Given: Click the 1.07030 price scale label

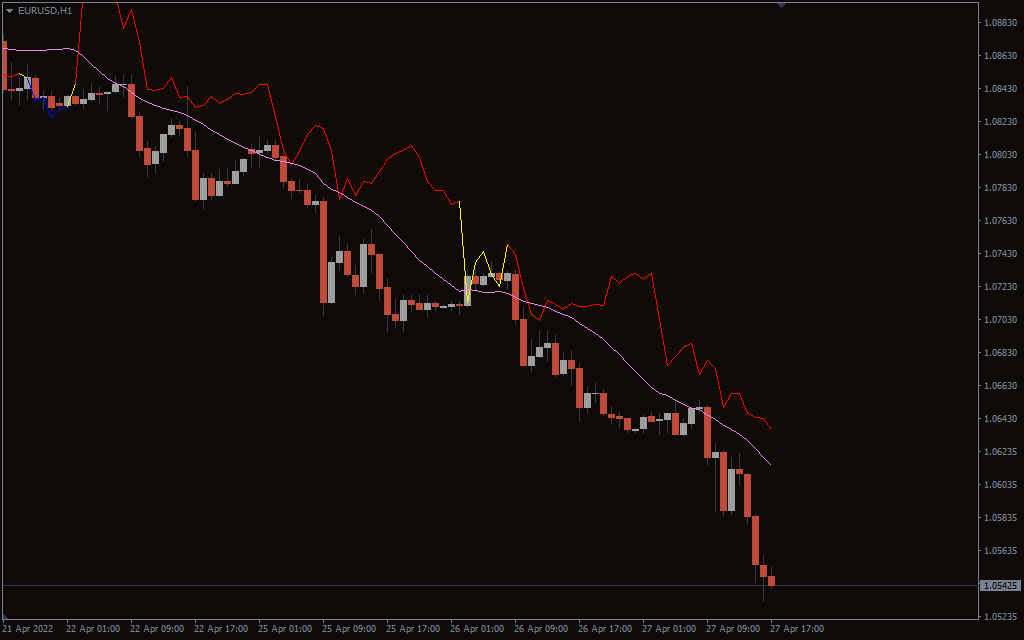Looking at the screenshot, I should tap(1000, 320).
